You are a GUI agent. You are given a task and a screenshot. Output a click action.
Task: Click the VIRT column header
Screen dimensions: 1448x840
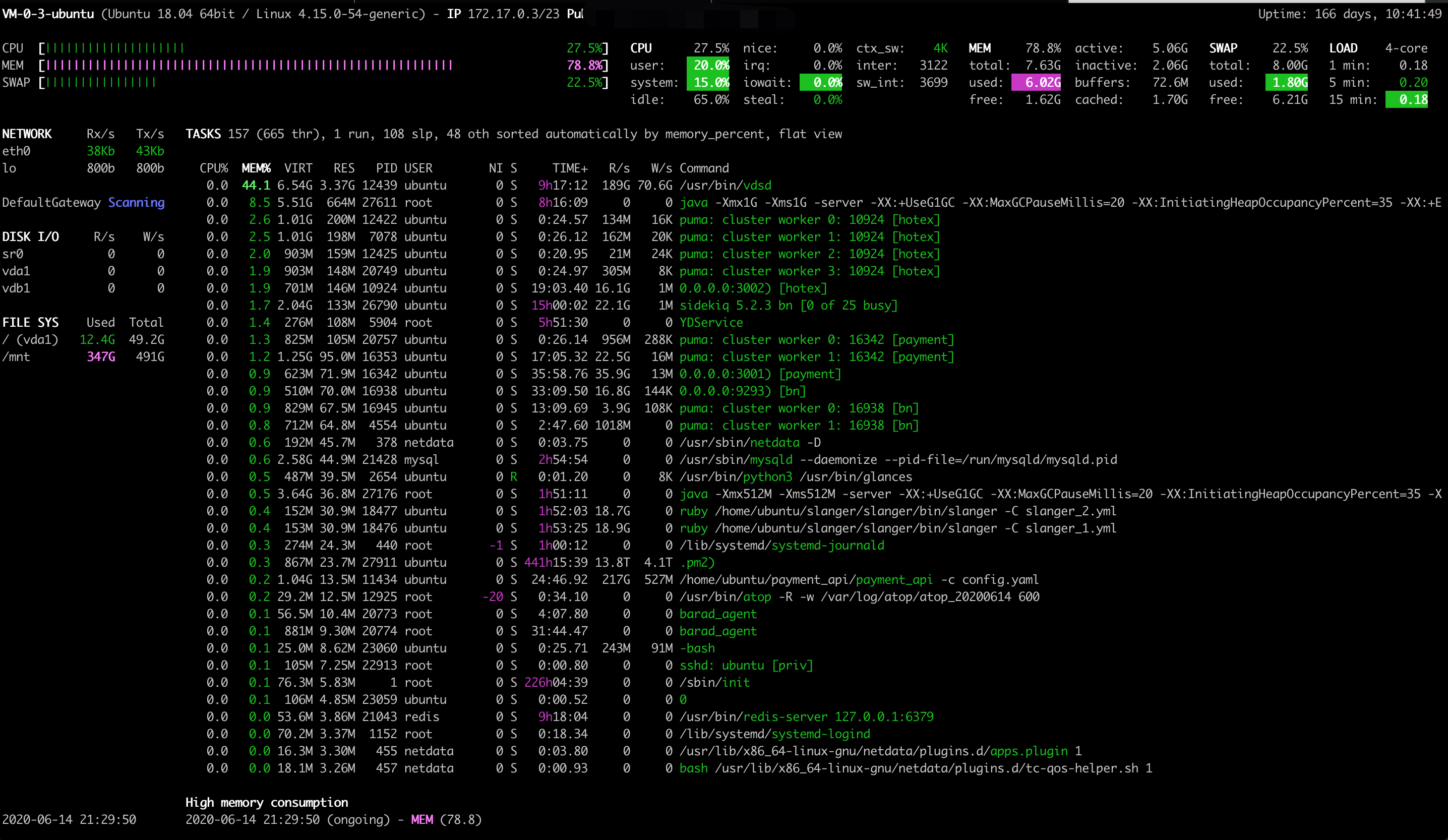click(x=298, y=168)
